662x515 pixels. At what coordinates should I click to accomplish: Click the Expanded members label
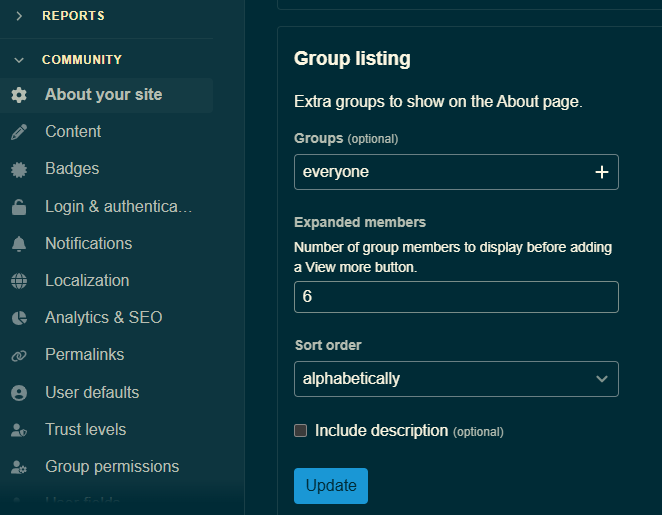click(360, 222)
